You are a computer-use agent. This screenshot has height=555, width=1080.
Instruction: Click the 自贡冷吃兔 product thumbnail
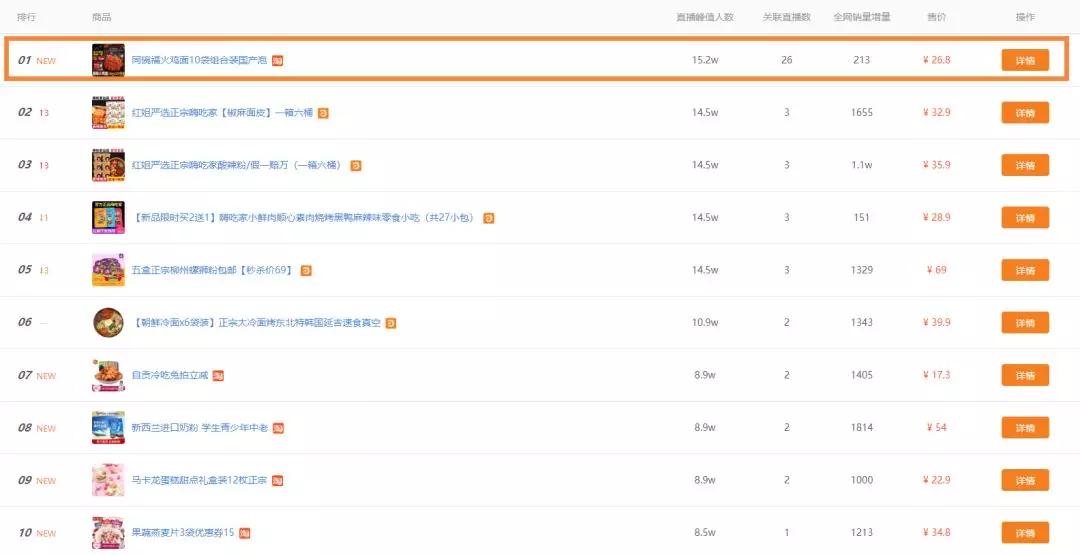click(x=108, y=375)
